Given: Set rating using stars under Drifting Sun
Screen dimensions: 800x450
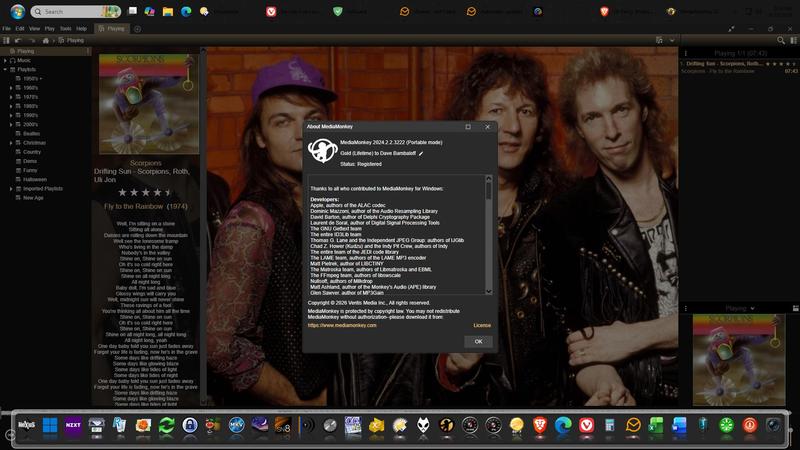Looking at the screenshot, I should 145,192.
